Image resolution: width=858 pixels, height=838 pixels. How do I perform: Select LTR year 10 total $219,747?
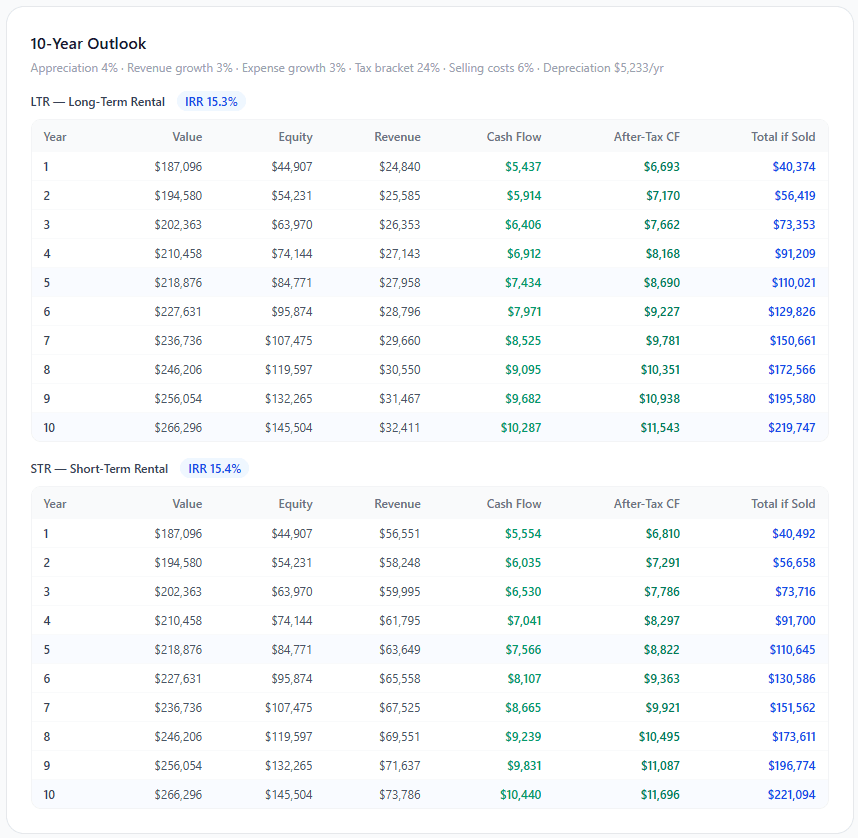791,428
